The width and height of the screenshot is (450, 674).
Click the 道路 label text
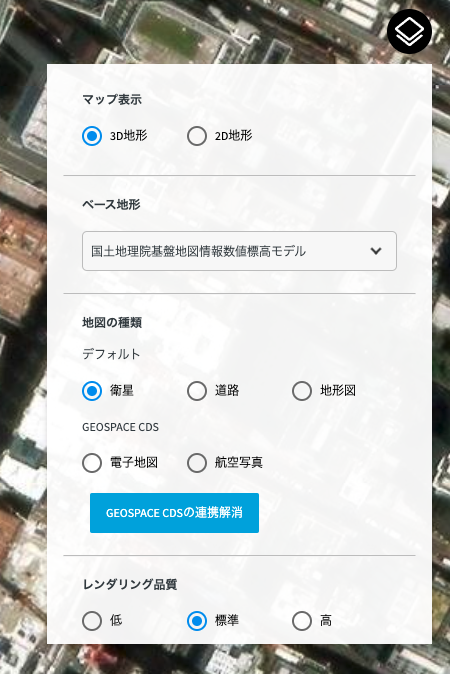click(x=227, y=390)
